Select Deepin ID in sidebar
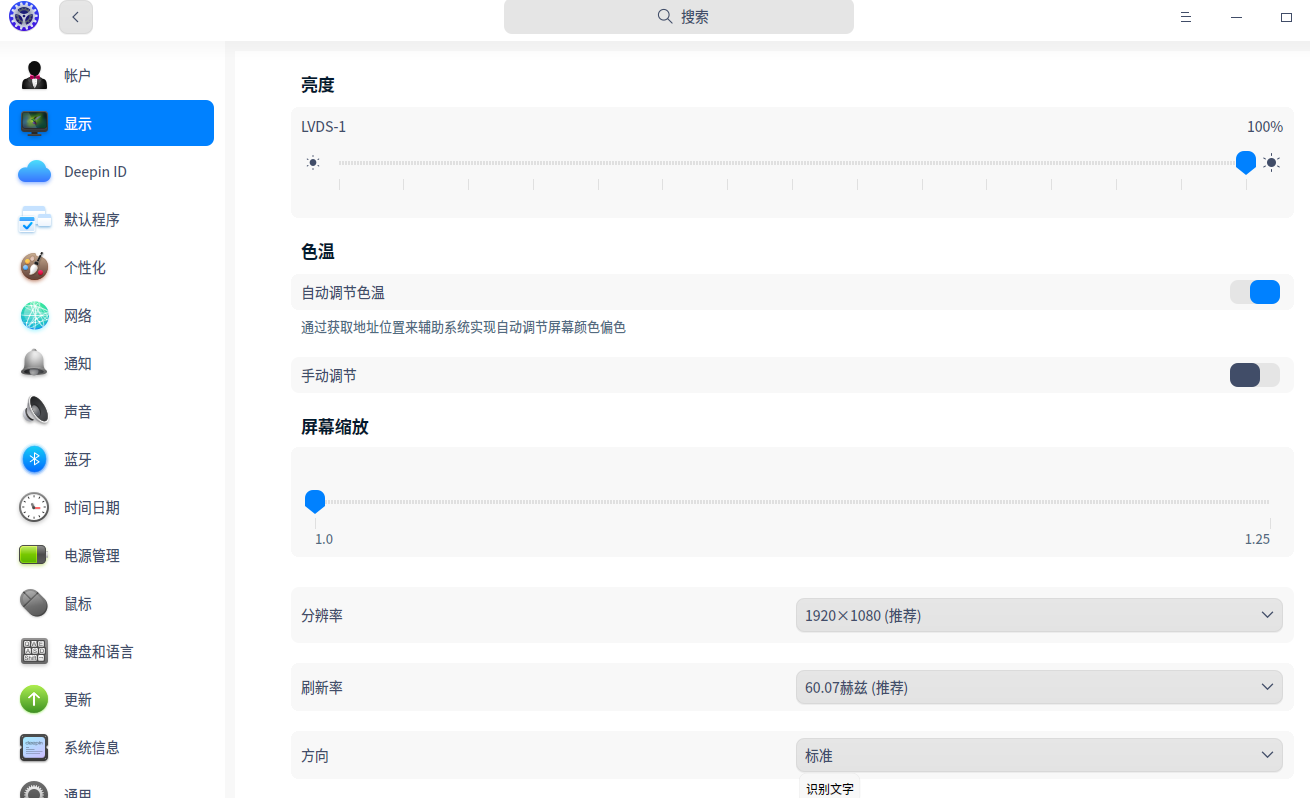Screen dimensions: 1310x798 coord(111,172)
